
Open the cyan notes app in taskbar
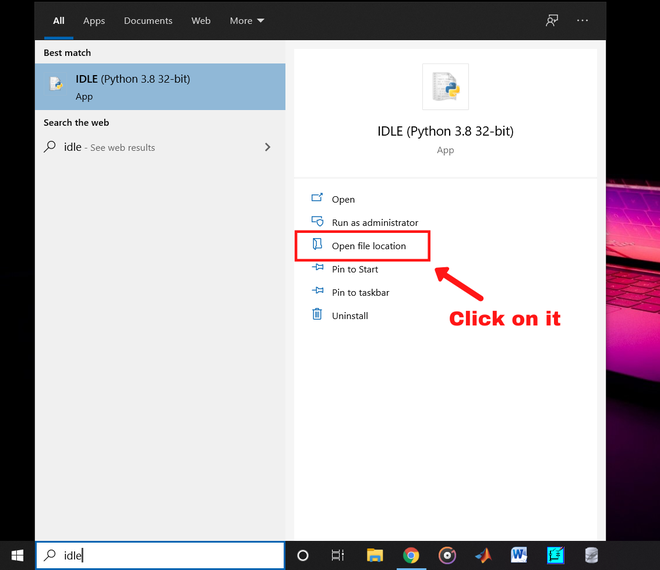click(555, 555)
